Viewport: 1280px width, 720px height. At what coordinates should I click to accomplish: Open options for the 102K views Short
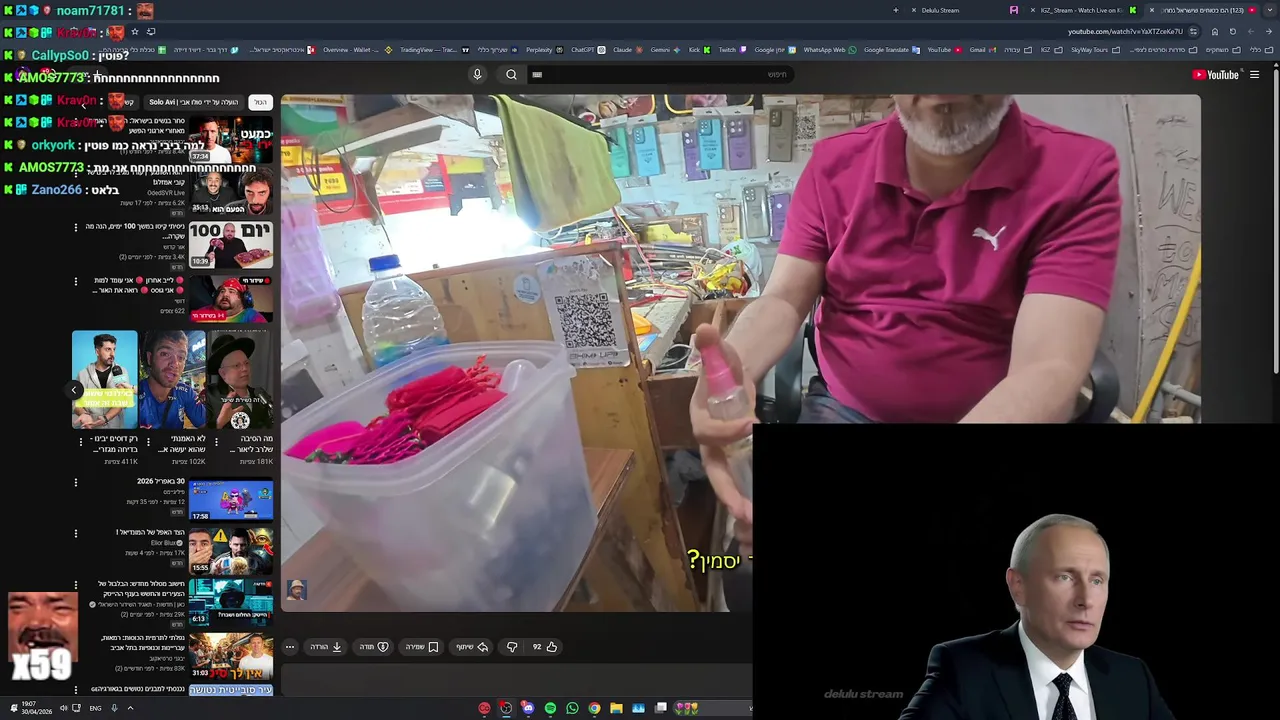(148, 441)
